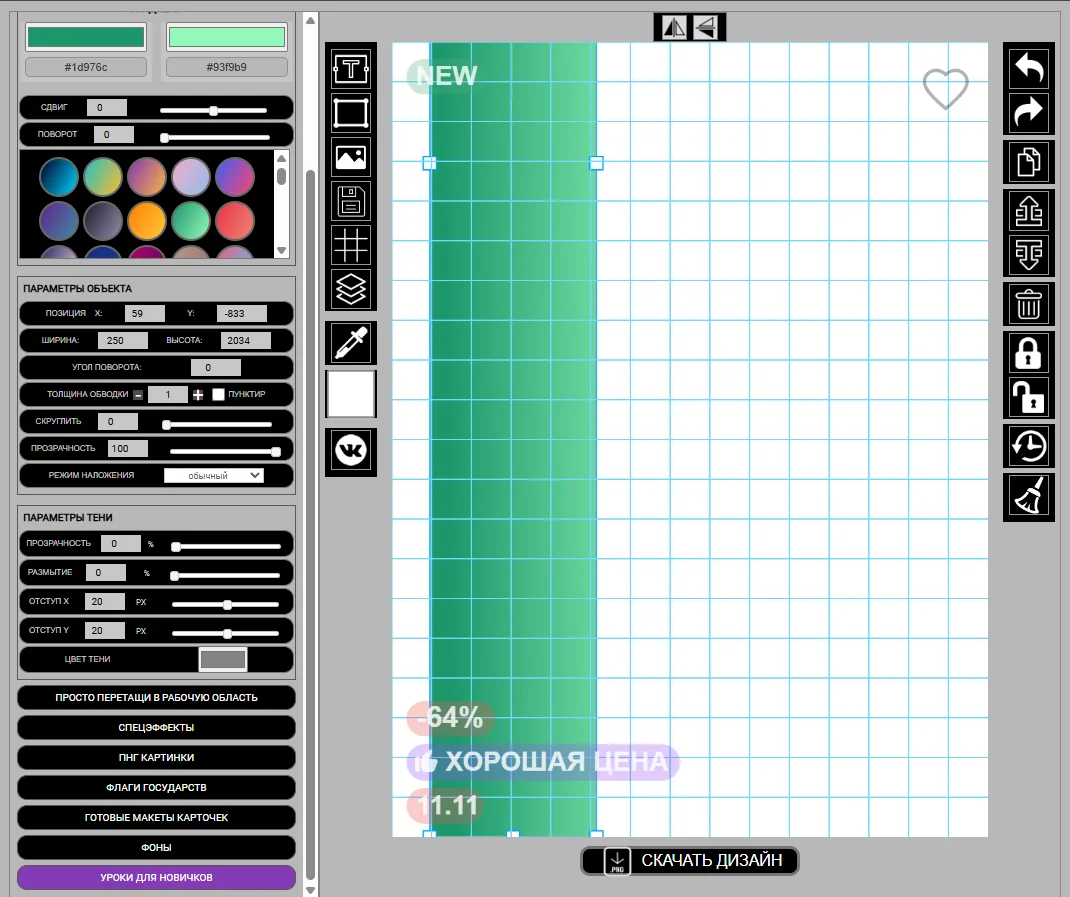This screenshot has height=897, width=1070.
Task: Click the heart favorite icon on canvas
Action: (945, 89)
